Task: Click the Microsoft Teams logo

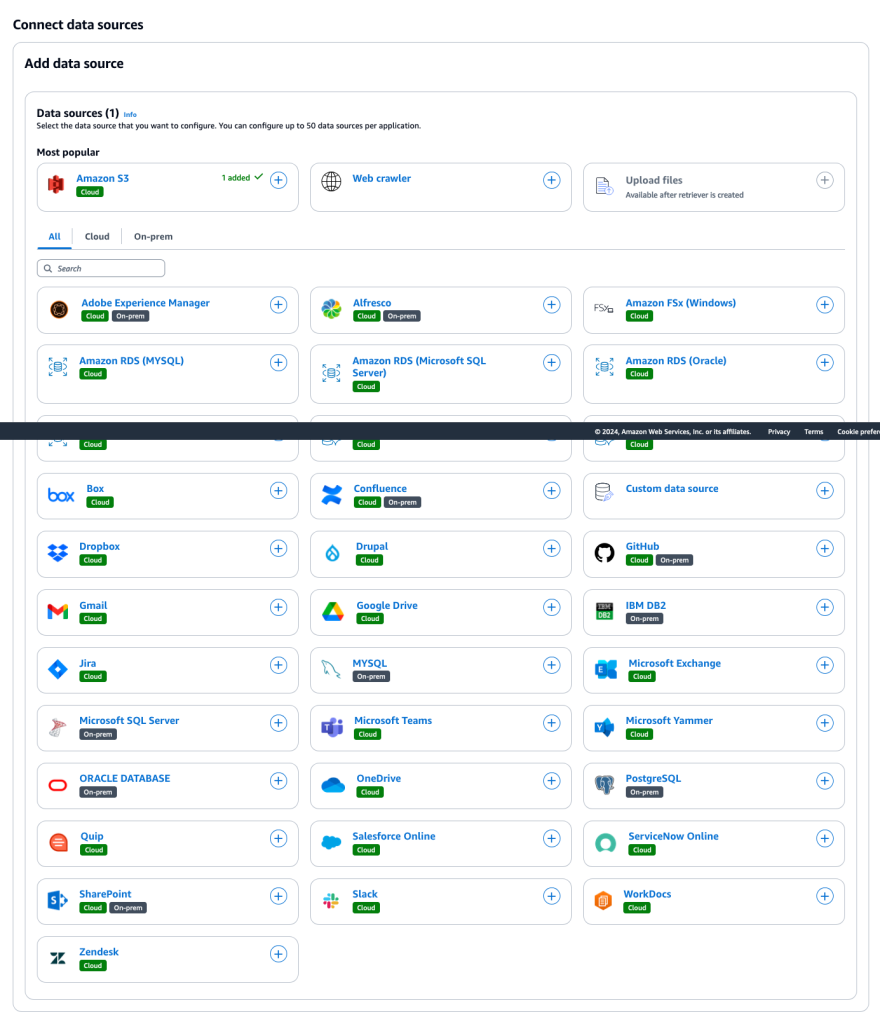Action: pyautogui.click(x=332, y=726)
